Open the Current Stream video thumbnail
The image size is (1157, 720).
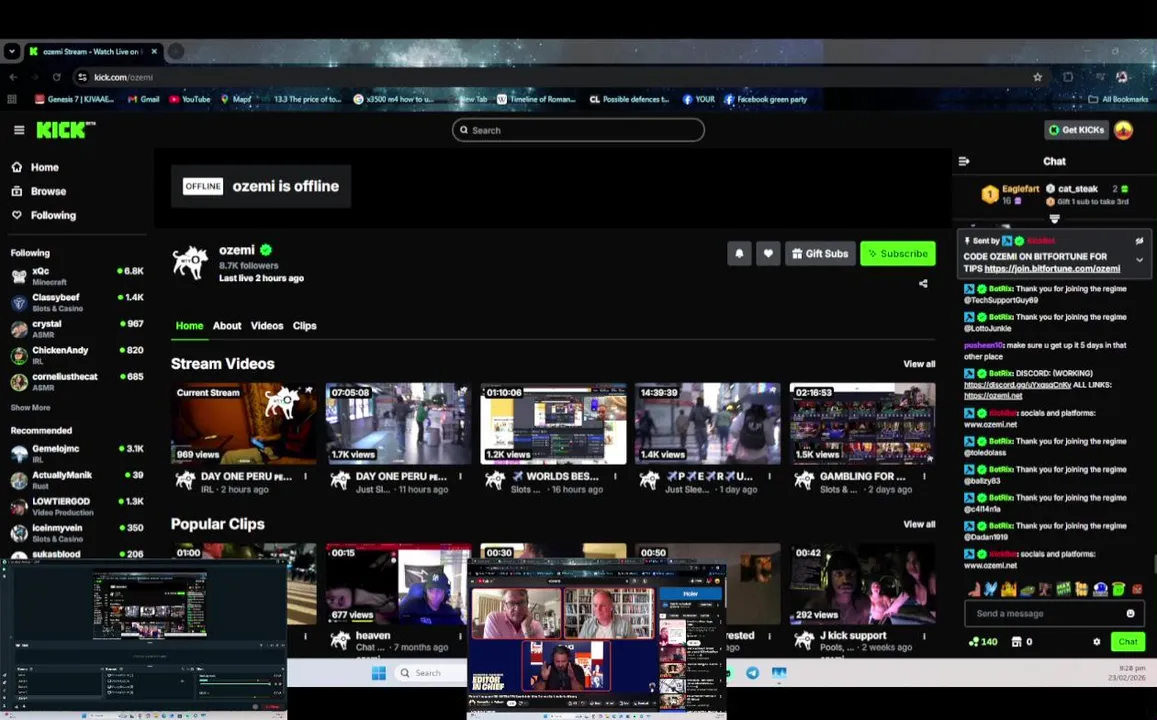[x=244, y=423]
